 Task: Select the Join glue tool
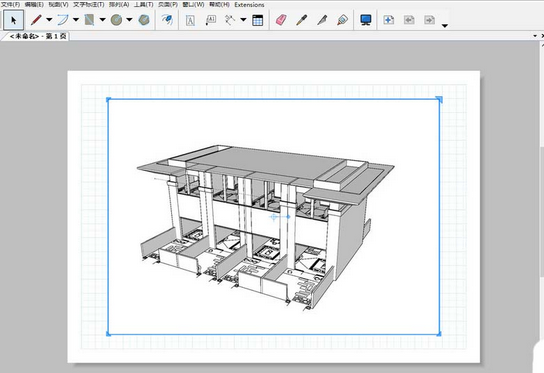click(342, 20)
